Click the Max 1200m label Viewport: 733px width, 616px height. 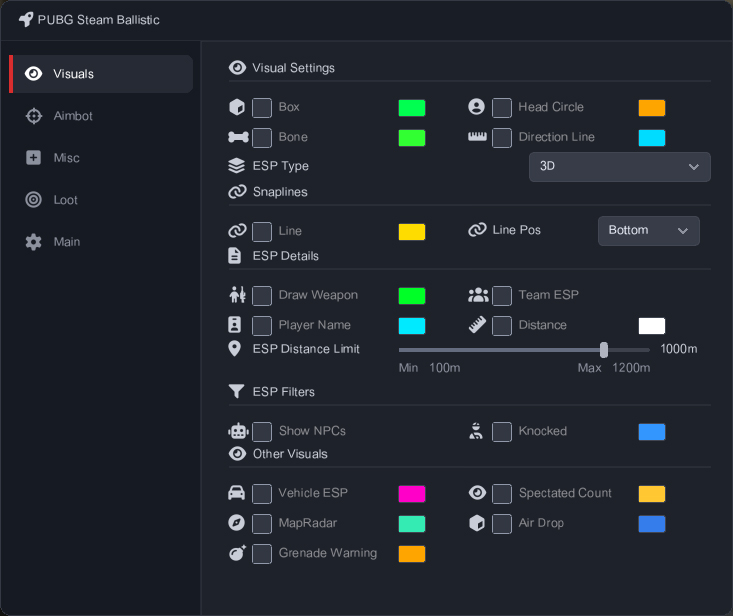(614, 368)
